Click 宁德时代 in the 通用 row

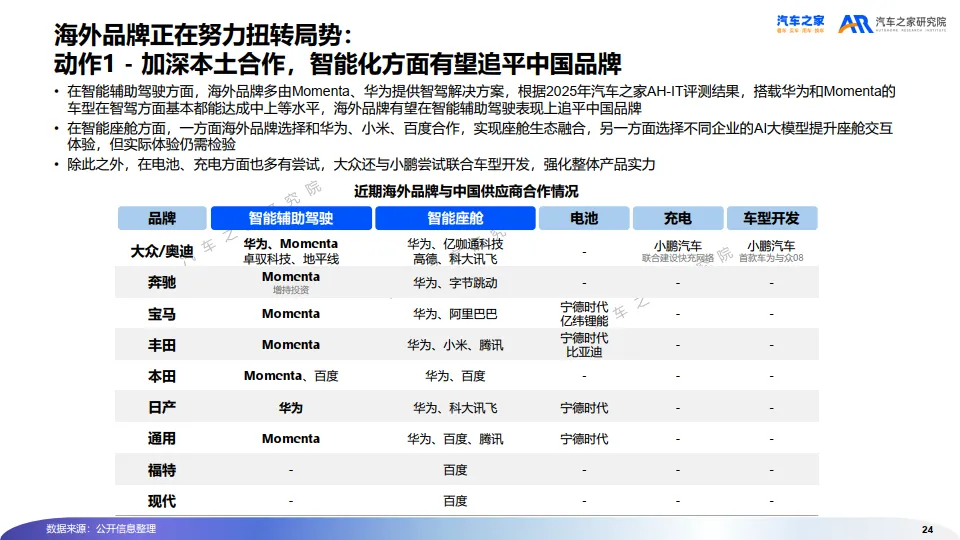coord(584,439)
